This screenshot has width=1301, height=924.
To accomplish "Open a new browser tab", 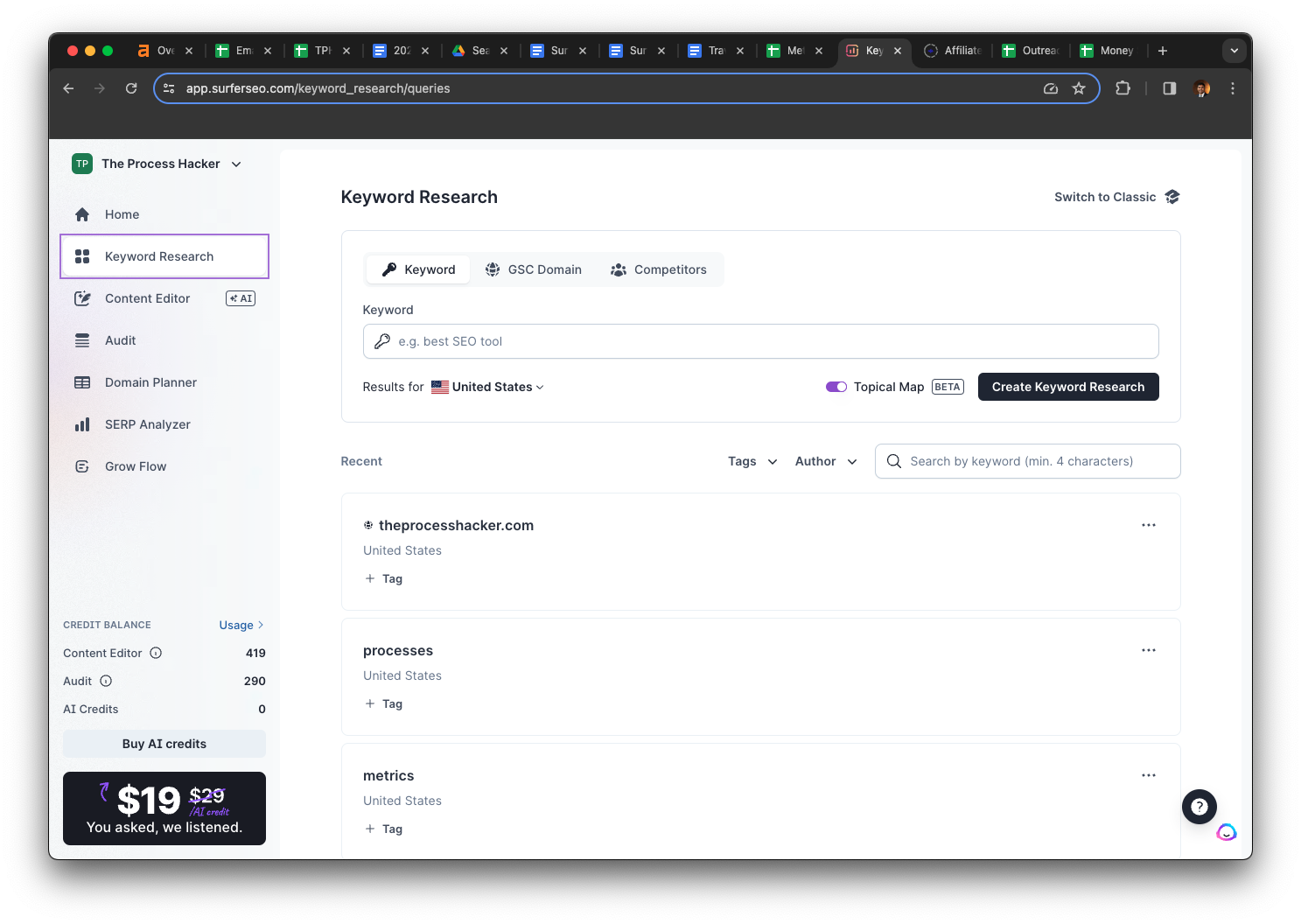I will (1163, 51).
